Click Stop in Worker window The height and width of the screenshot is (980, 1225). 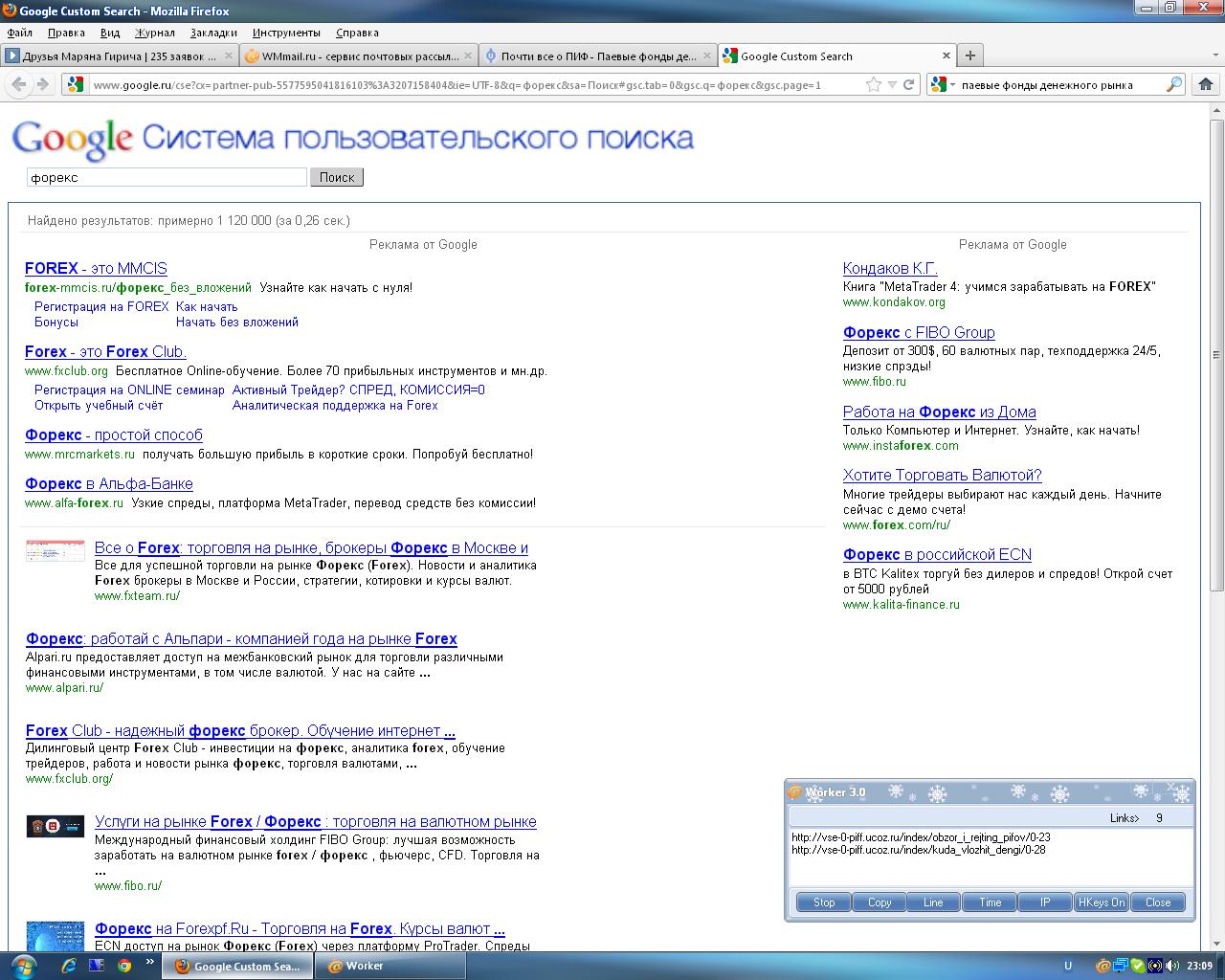point(824,902)
